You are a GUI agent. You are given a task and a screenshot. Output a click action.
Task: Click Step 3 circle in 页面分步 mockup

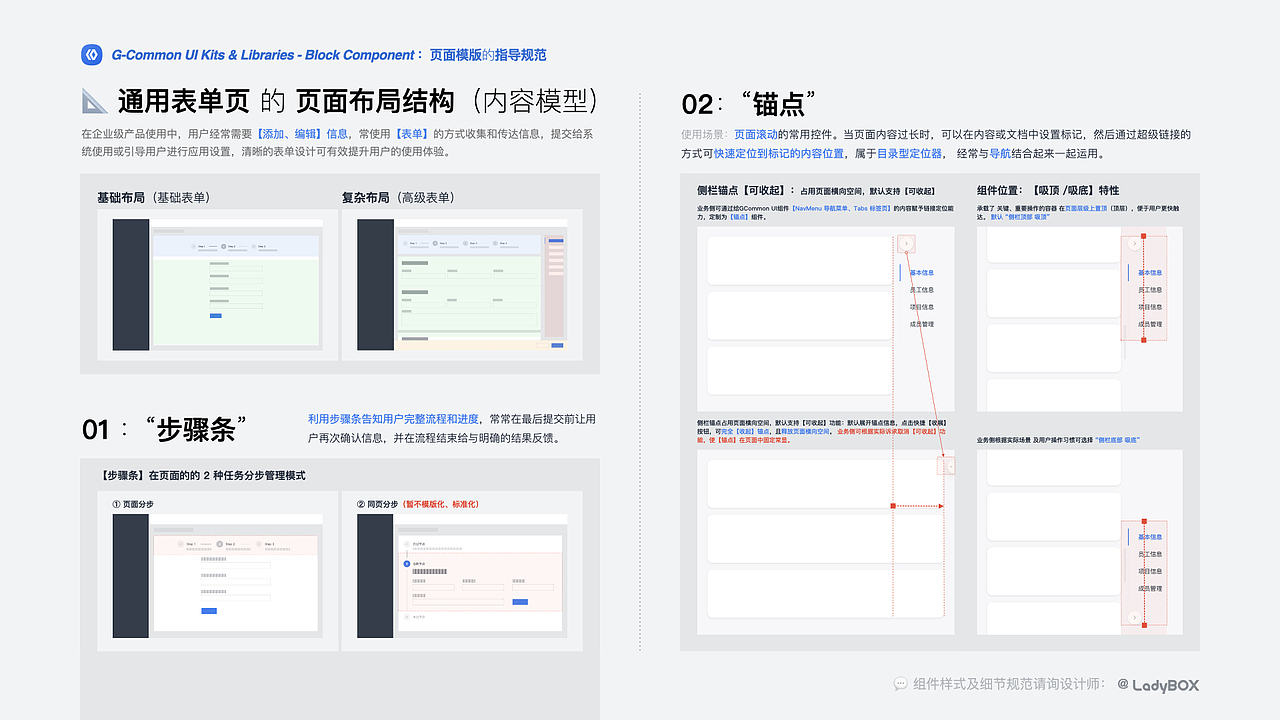click(x=259, y=544)
